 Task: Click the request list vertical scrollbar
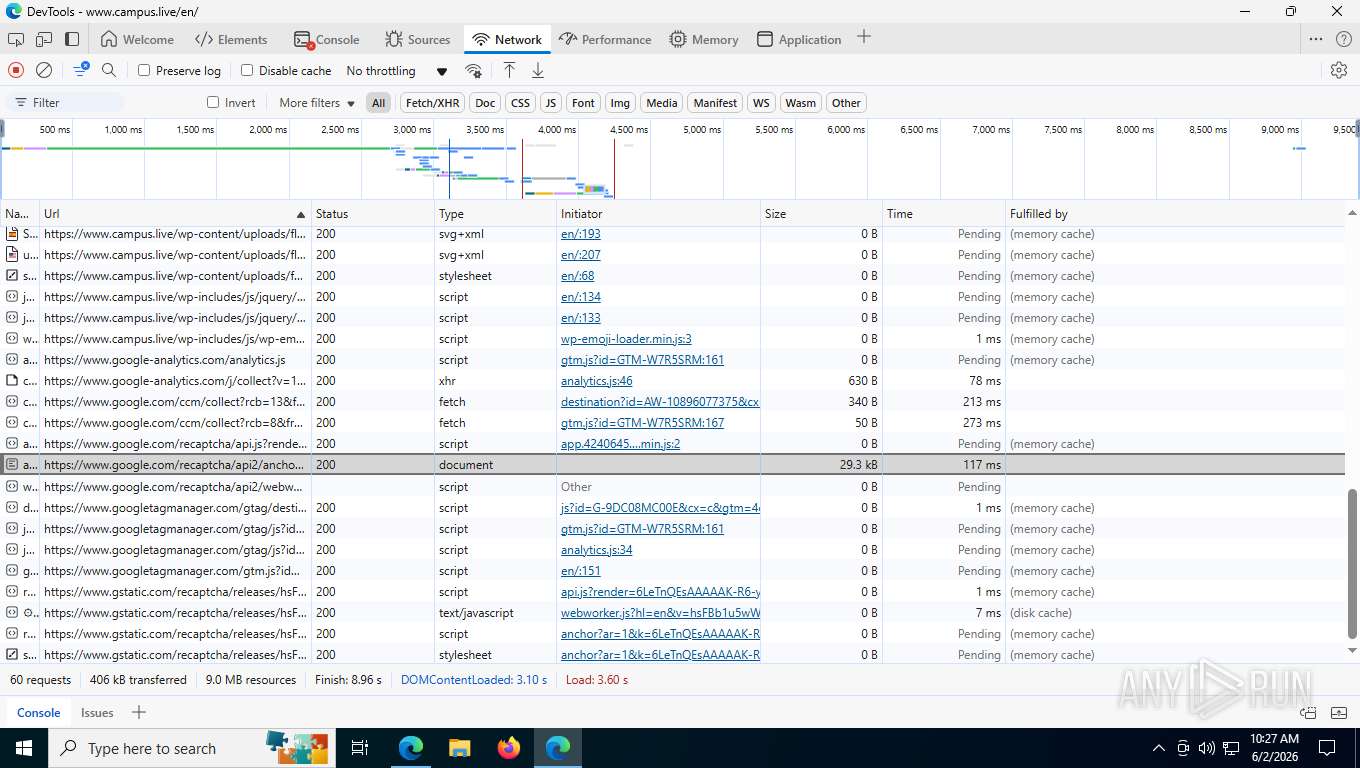tap(1352, 564)
